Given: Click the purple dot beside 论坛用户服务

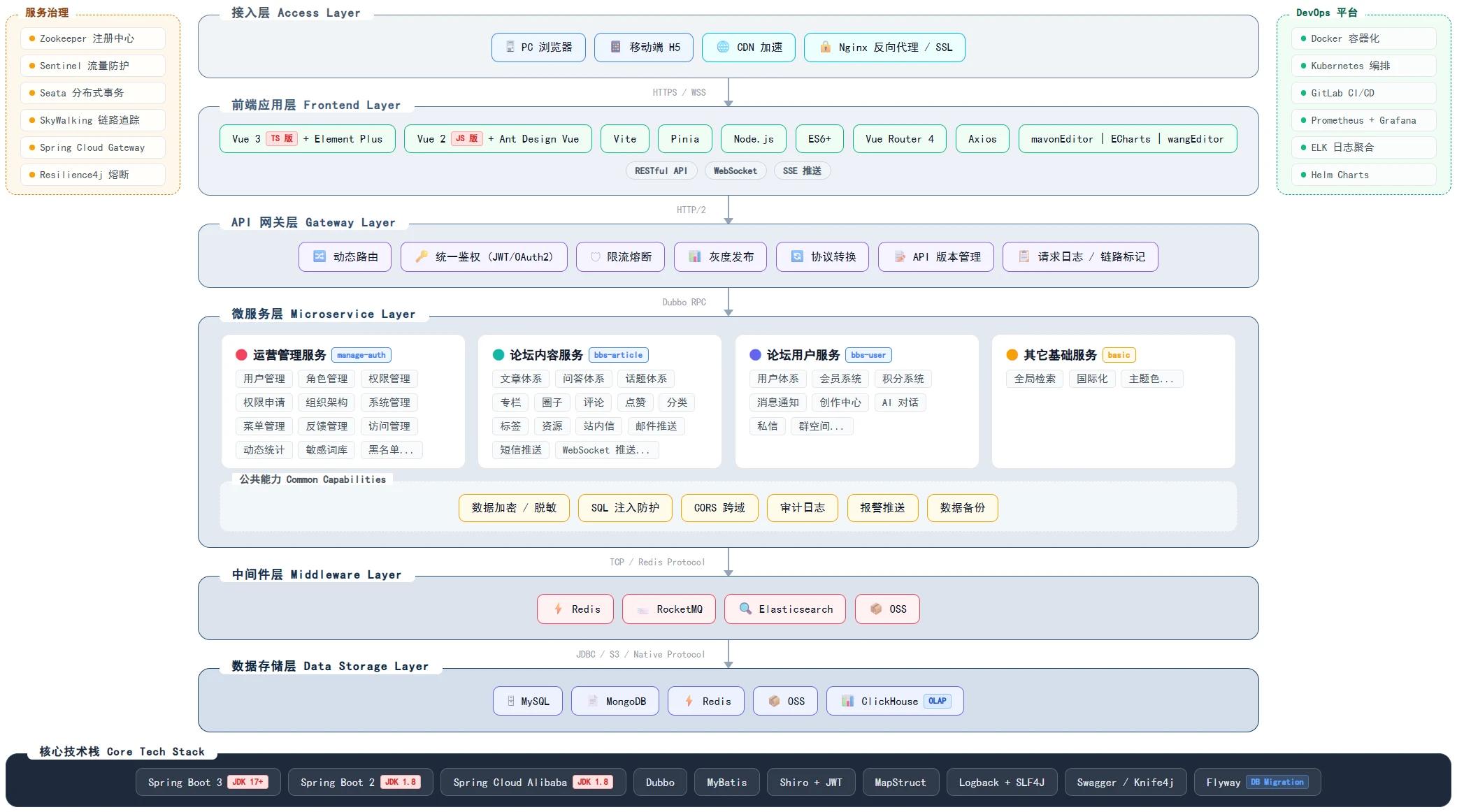Looking at the screenshot, I should pyautogui.click(x=755, y=355).
